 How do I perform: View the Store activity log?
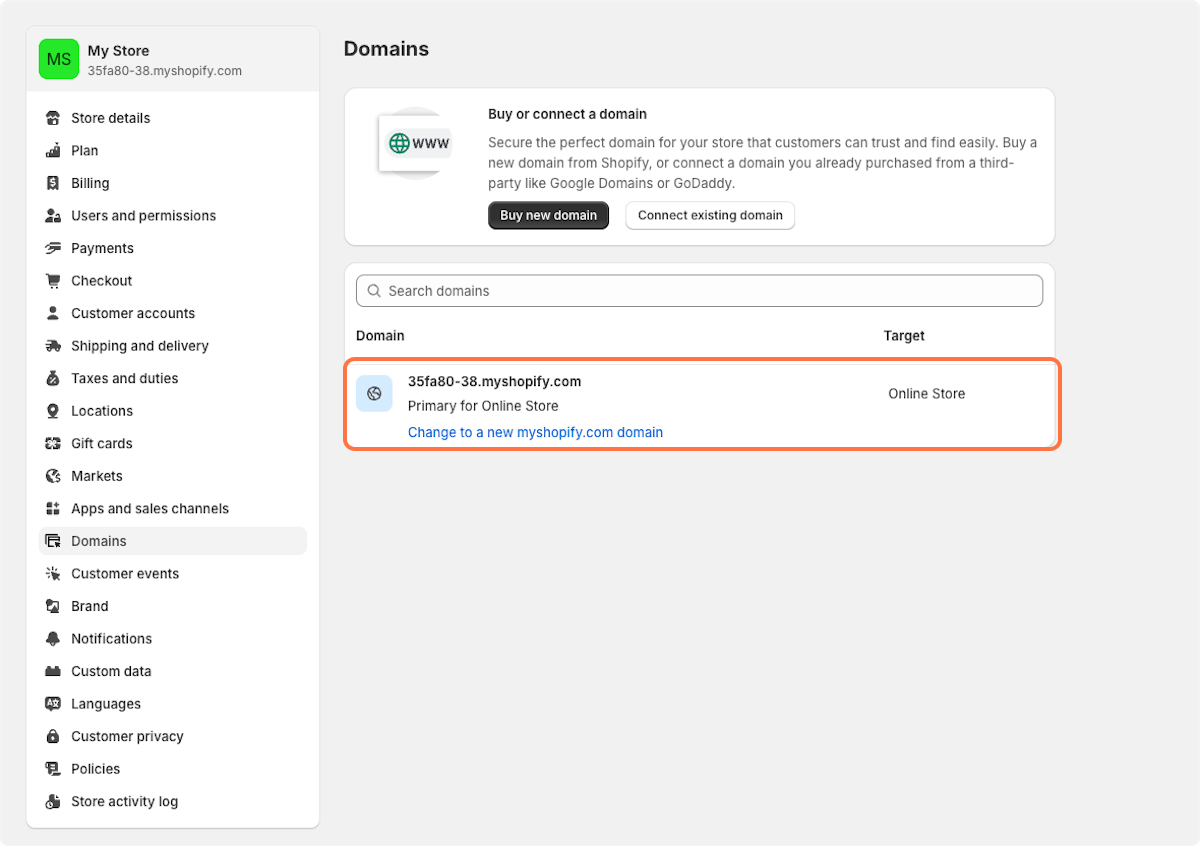click(173, 801)
